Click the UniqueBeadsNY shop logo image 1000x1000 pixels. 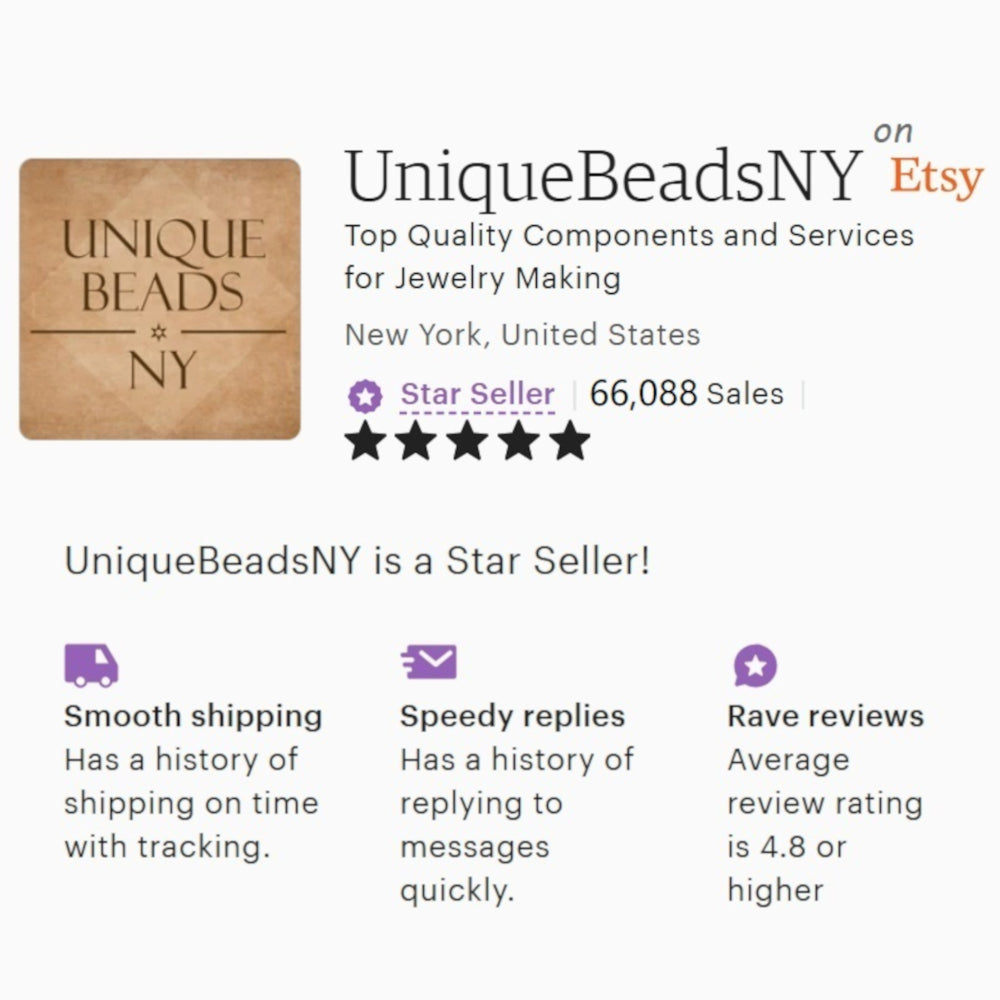(160, 299)
